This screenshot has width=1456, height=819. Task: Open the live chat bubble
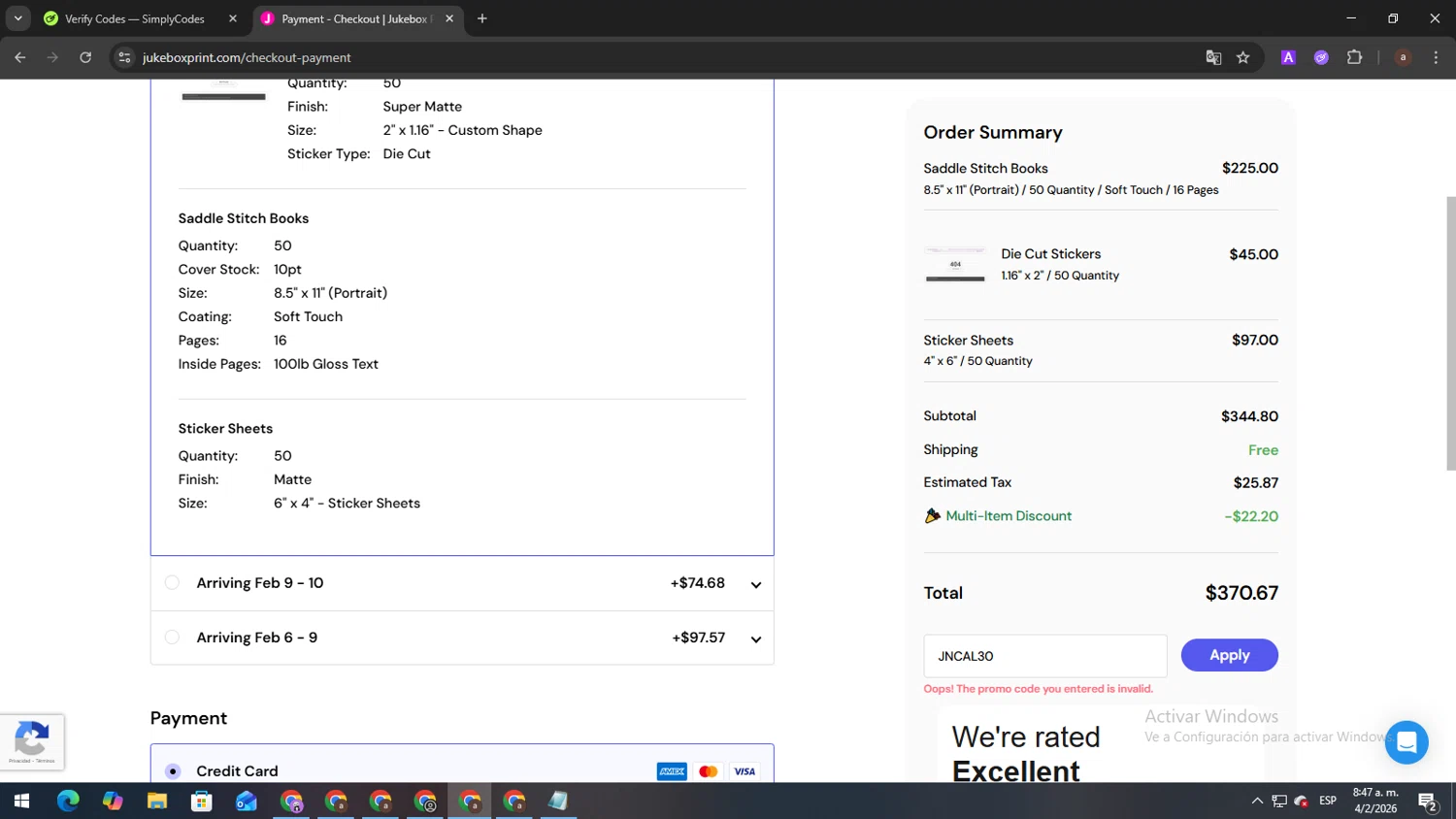pyautogui.click(x=1406, y=742)
